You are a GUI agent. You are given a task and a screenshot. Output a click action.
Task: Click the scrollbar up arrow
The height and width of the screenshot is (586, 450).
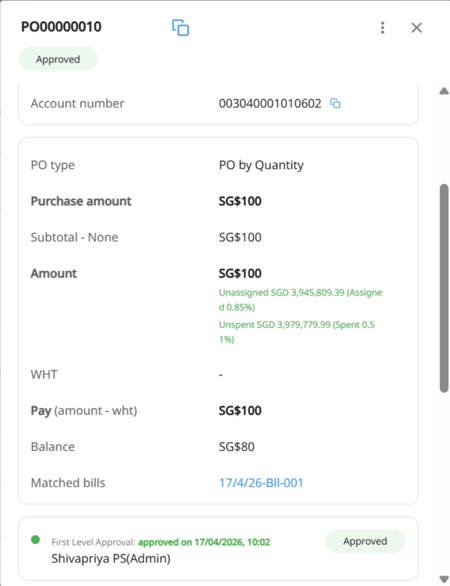(x=444, y=90)
